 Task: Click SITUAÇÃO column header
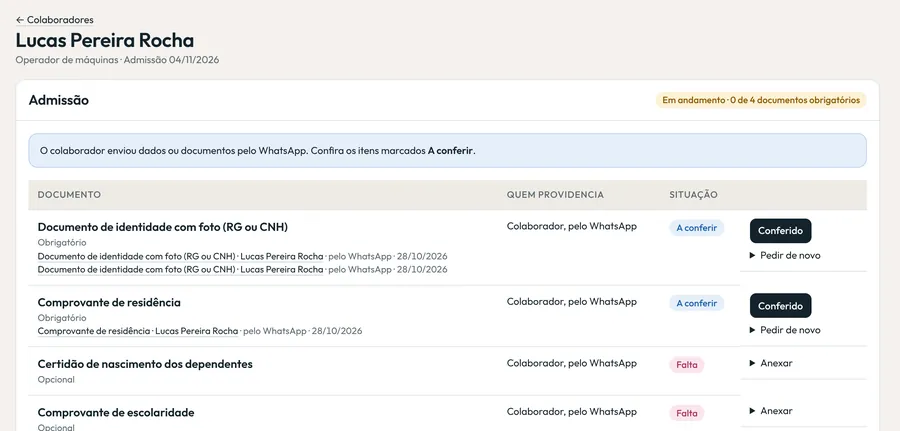[693, 195]
